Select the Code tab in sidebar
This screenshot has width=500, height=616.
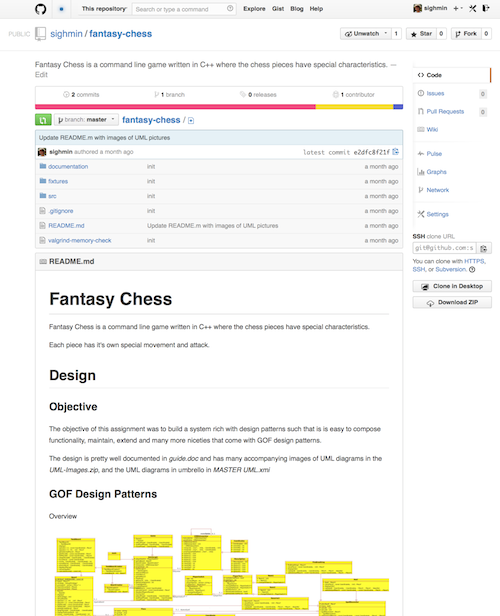click(452, 75)
